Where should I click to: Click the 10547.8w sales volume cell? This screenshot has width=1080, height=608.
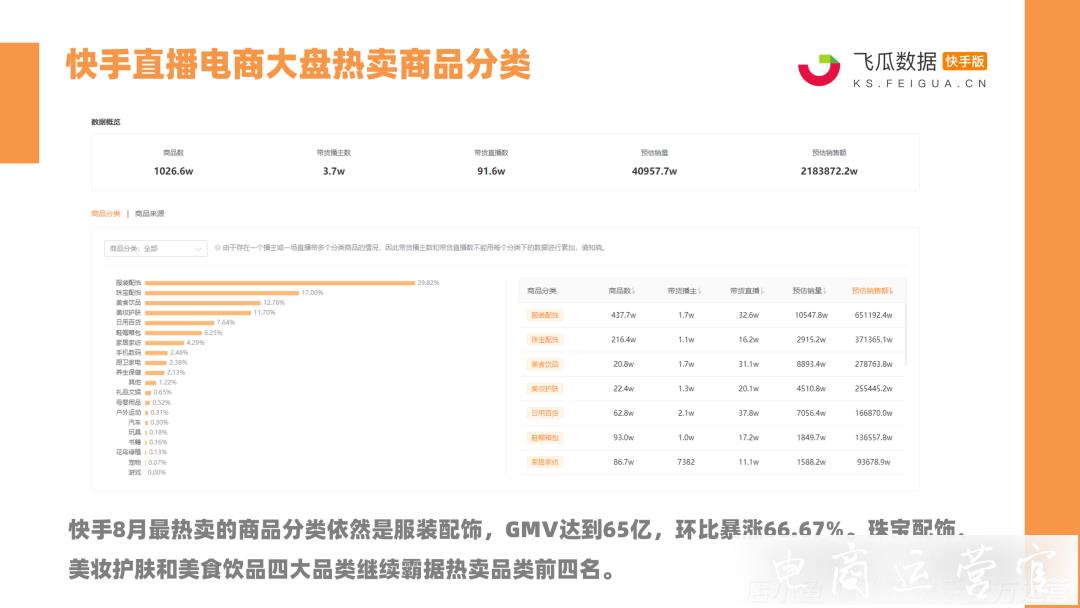coord(811,315)
